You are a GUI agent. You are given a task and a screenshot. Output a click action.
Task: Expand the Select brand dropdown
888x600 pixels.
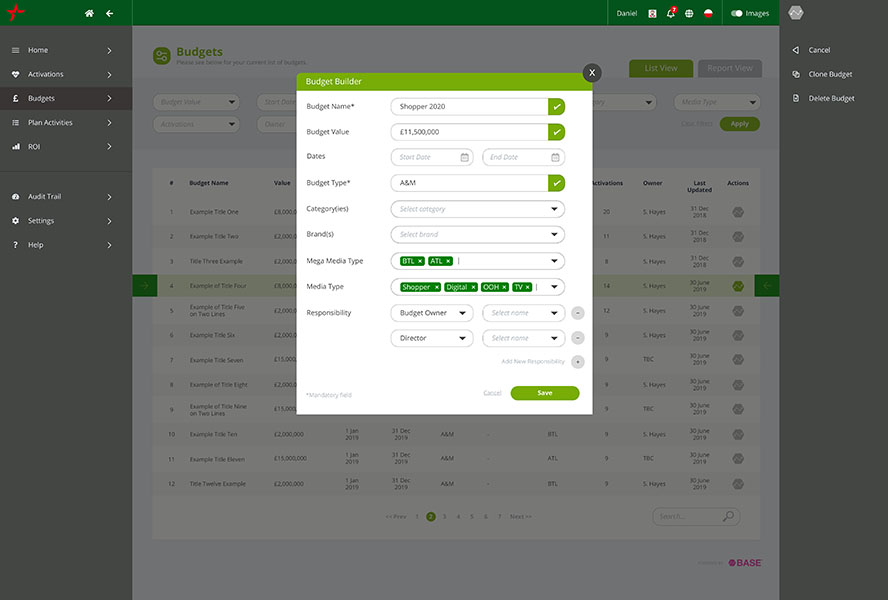(477, 235)
